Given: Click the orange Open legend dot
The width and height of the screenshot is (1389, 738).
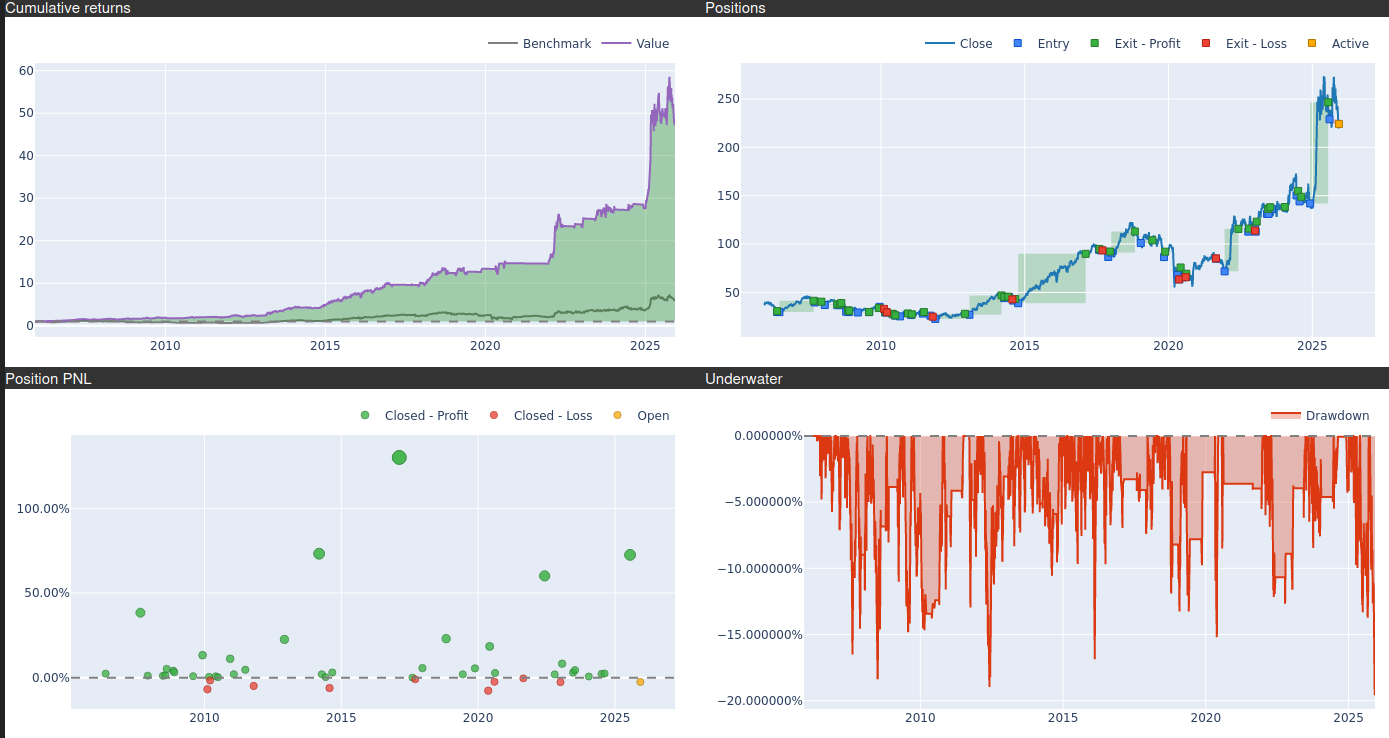Looking at the screenshot, I should (x=617, y=416).
